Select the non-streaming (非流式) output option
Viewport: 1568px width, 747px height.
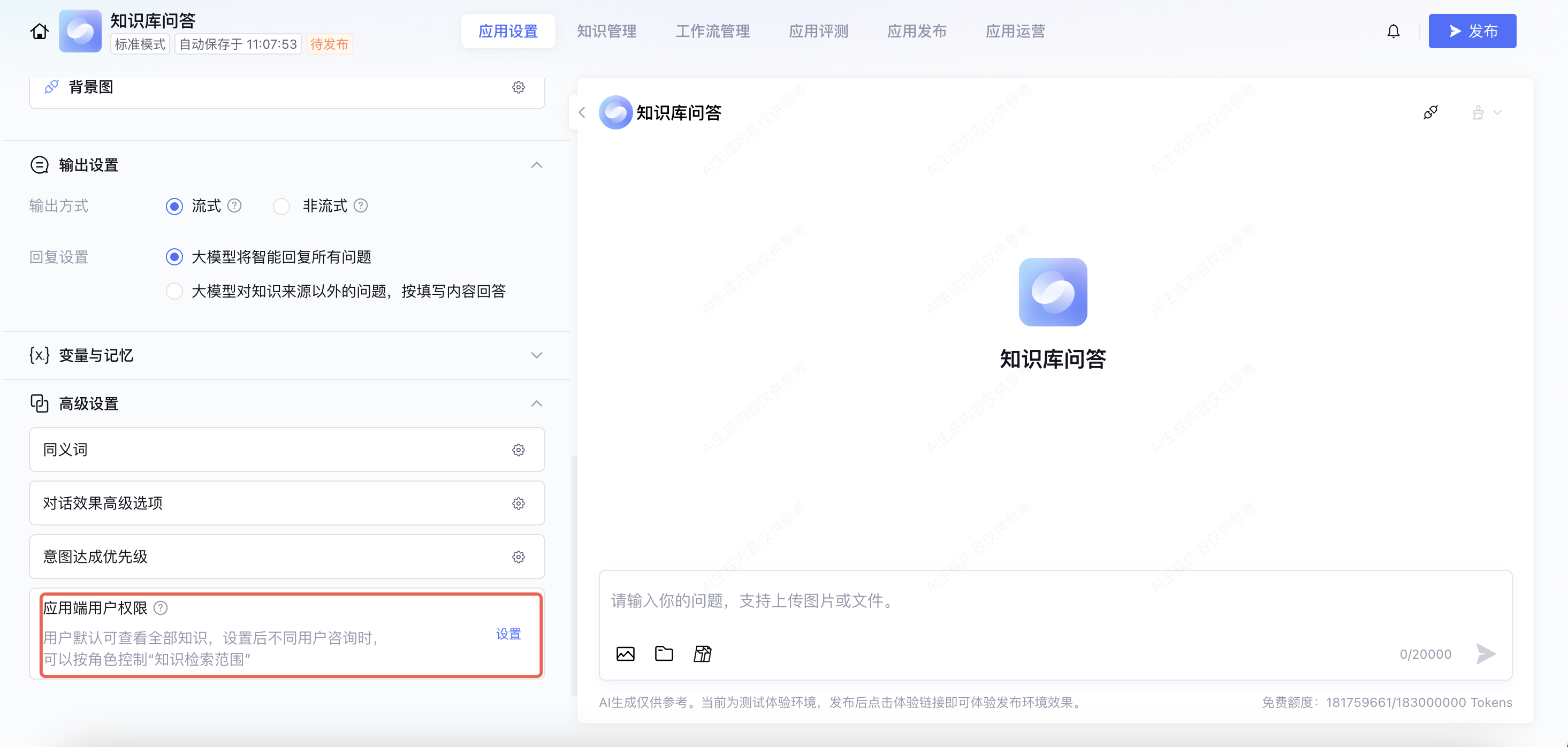(281, 207)
